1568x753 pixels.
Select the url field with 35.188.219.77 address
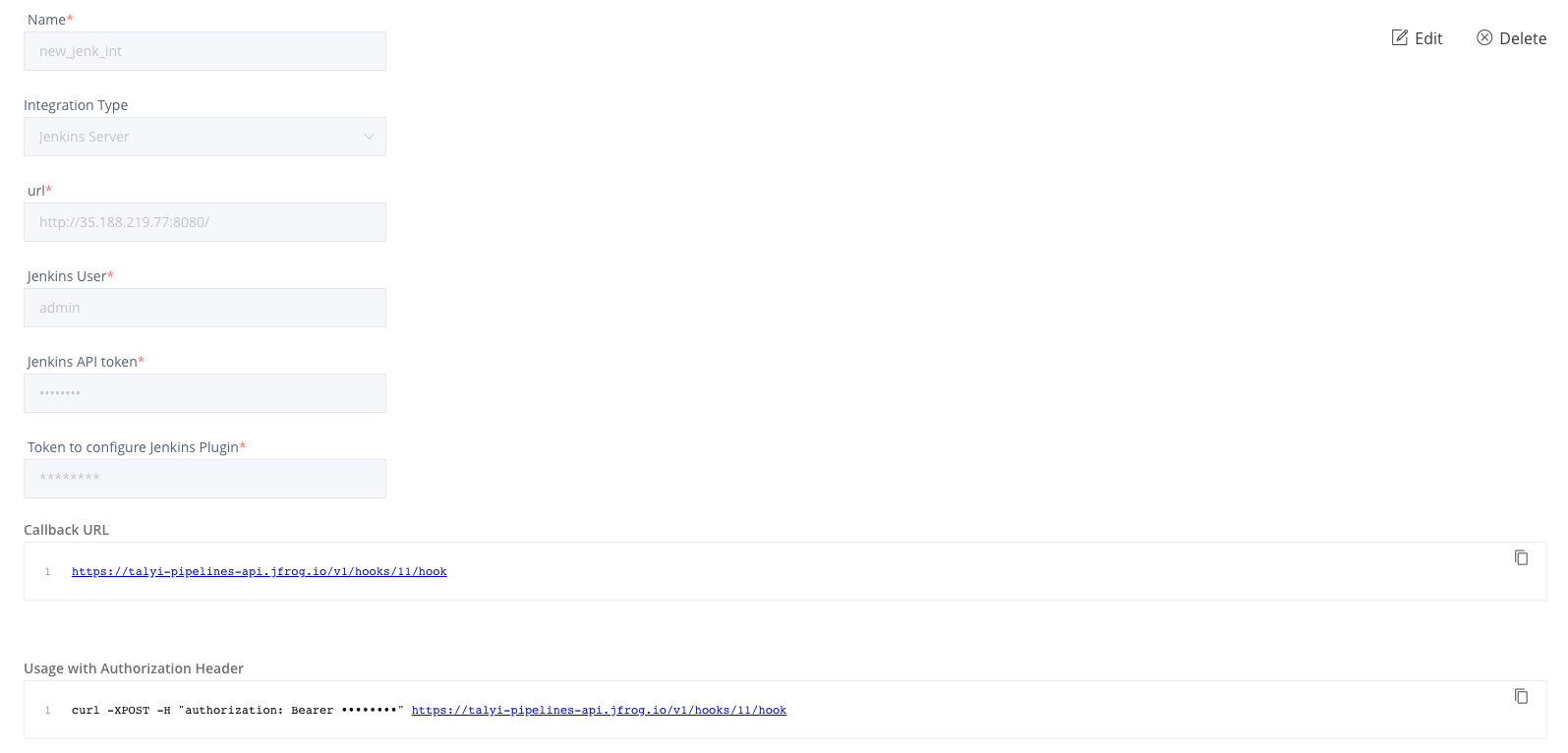click(x=204, y=222)
